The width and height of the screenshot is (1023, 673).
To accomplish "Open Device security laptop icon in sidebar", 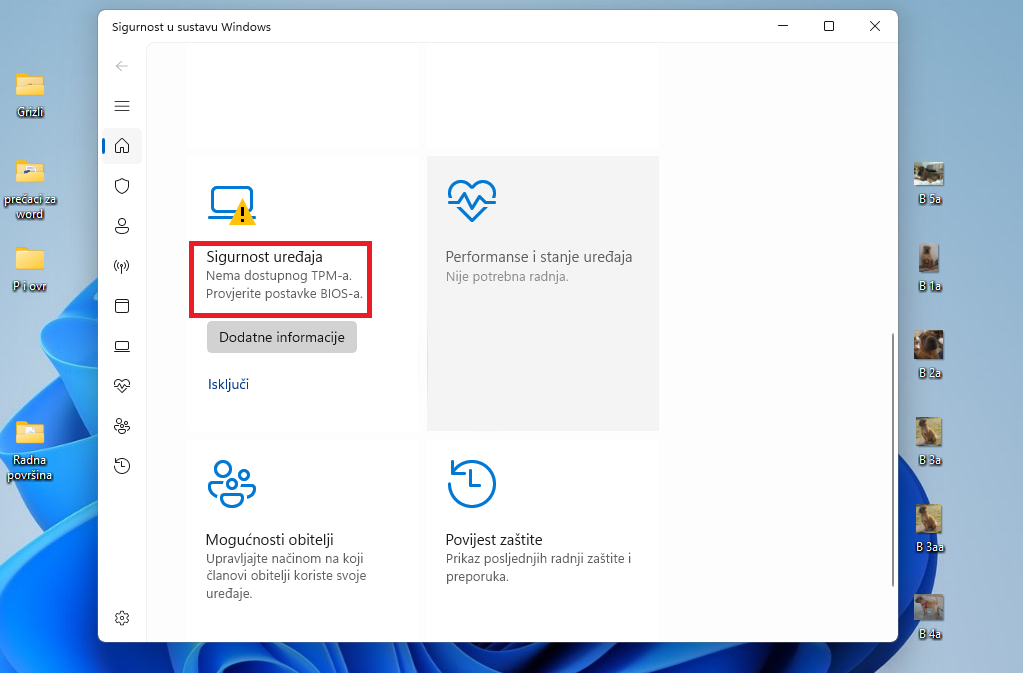I will tap(122, 346).
